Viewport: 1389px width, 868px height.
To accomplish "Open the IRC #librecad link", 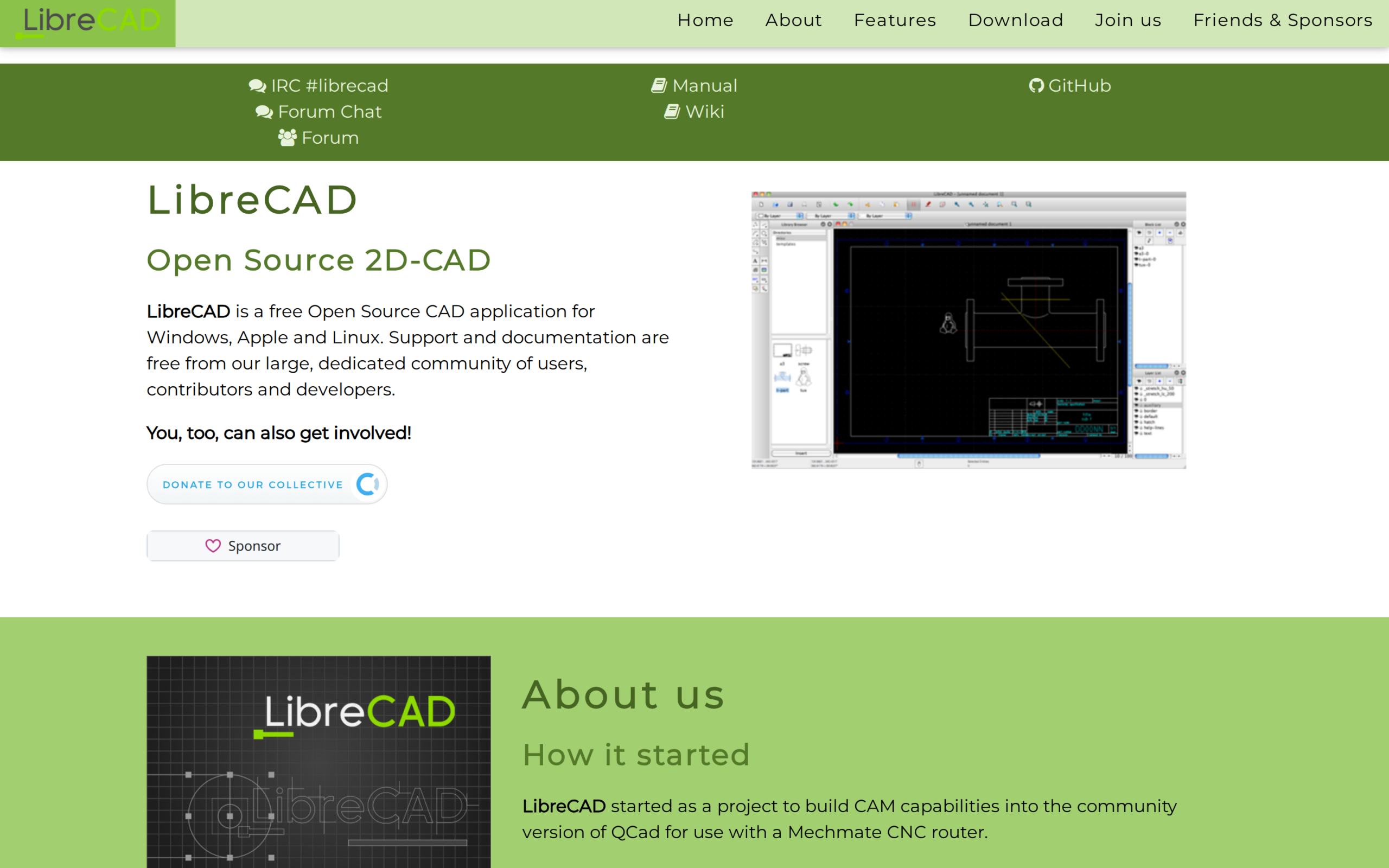I will point(318,86).
